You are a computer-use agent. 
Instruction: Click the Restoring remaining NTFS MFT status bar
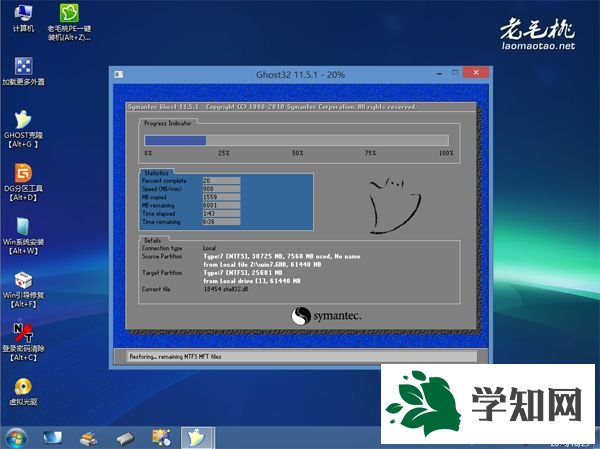(301, 356)
